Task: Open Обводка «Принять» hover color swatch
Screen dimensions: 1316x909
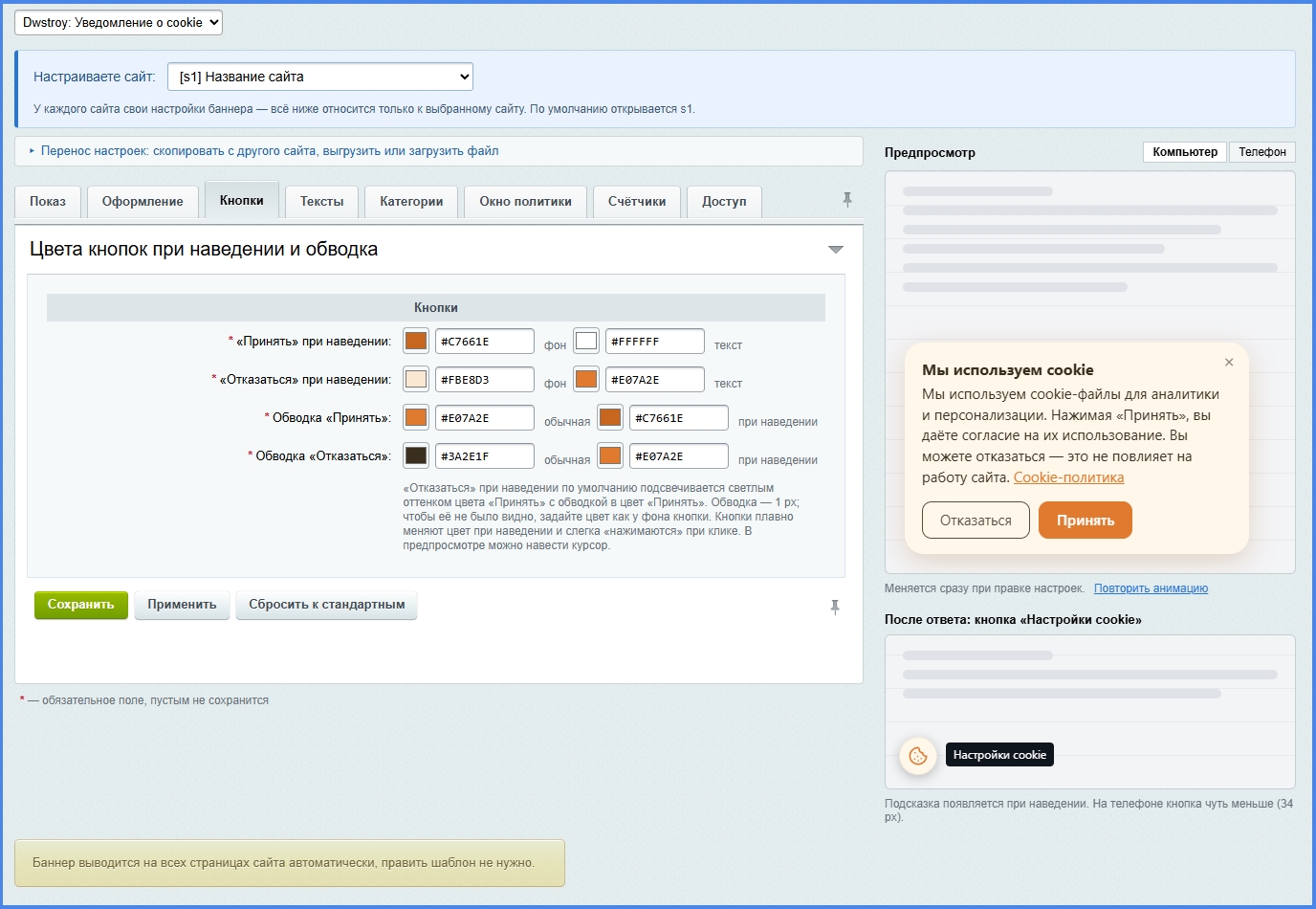Action: [610, 417]
